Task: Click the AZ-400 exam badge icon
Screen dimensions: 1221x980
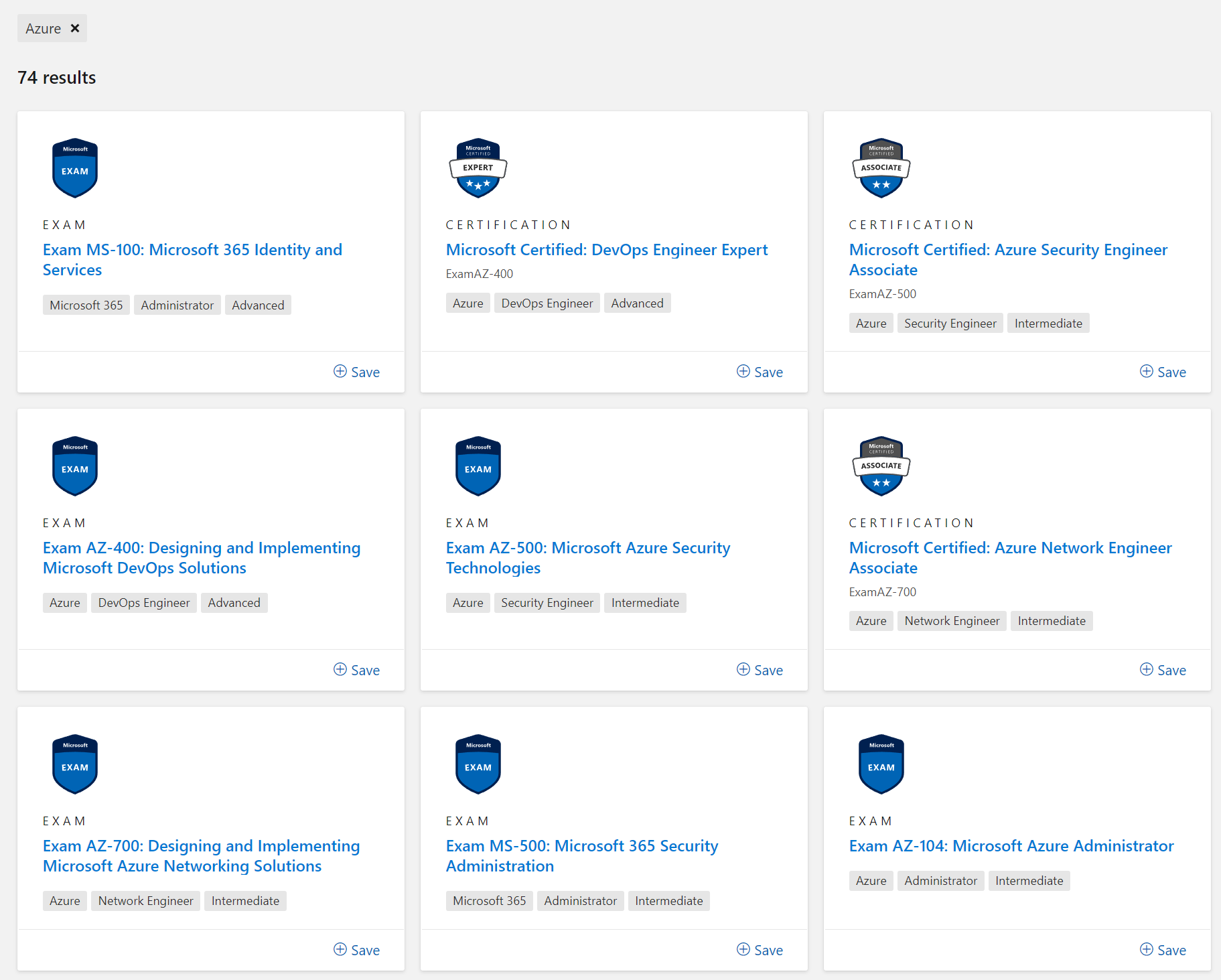Action: 75,466
